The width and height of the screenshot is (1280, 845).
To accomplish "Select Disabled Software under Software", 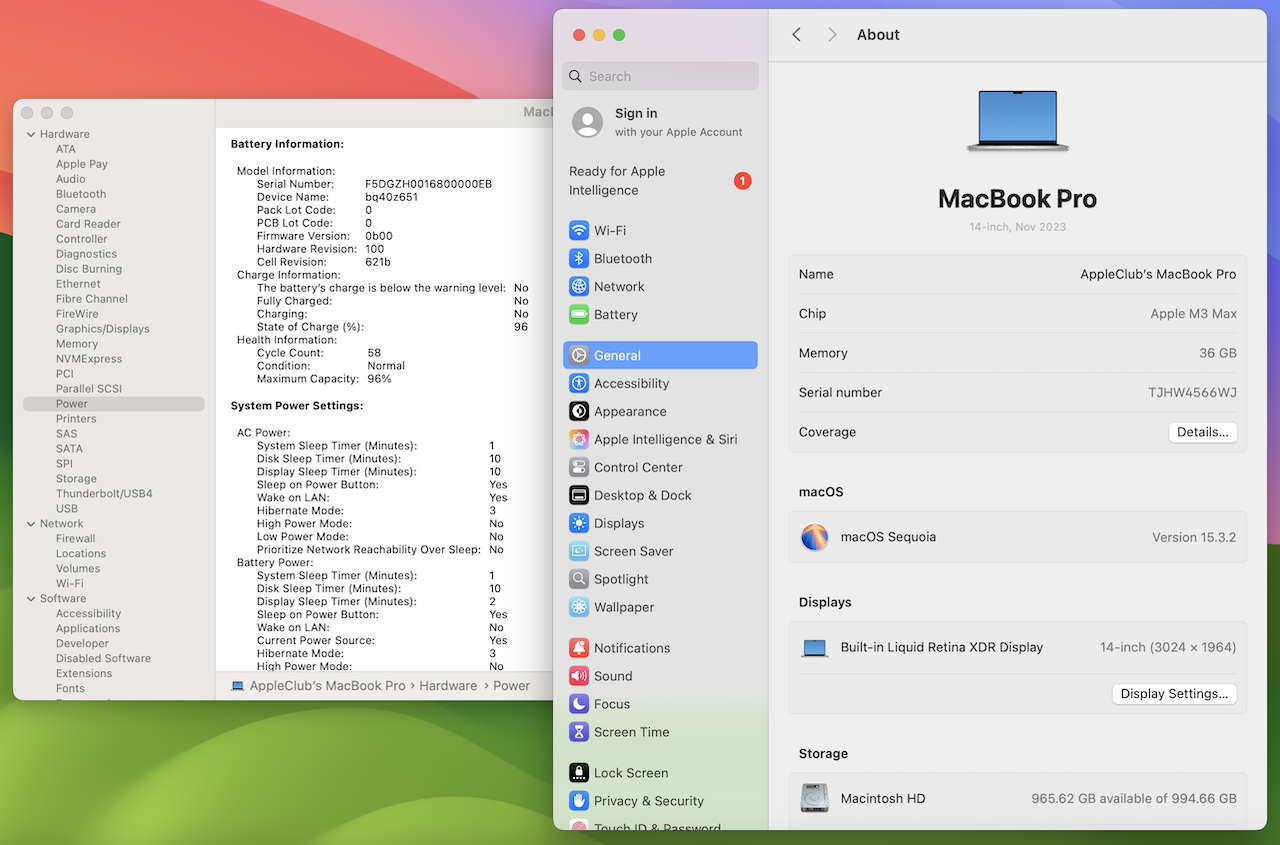I will tap(103, 659).
